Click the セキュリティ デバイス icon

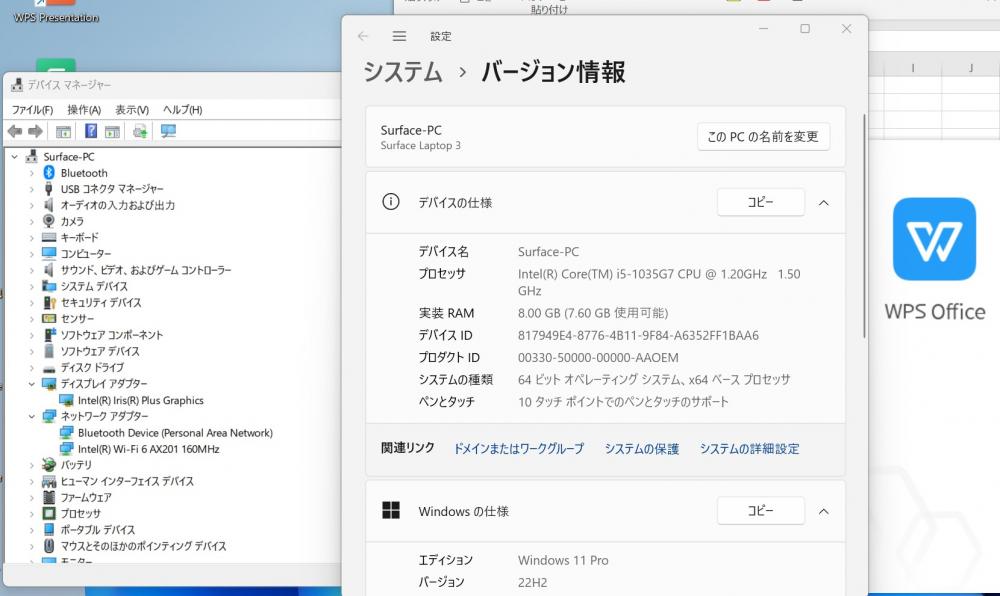(49, 302)
